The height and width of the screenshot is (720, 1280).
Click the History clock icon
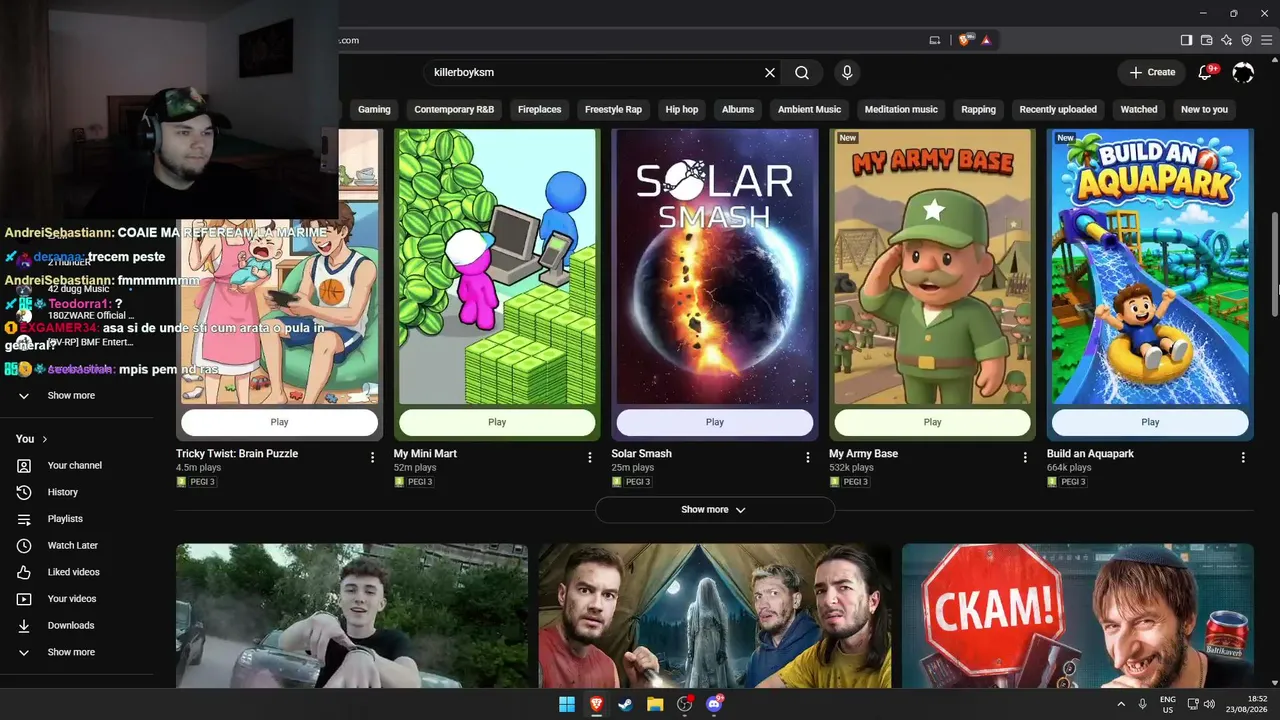click(24, 492)
